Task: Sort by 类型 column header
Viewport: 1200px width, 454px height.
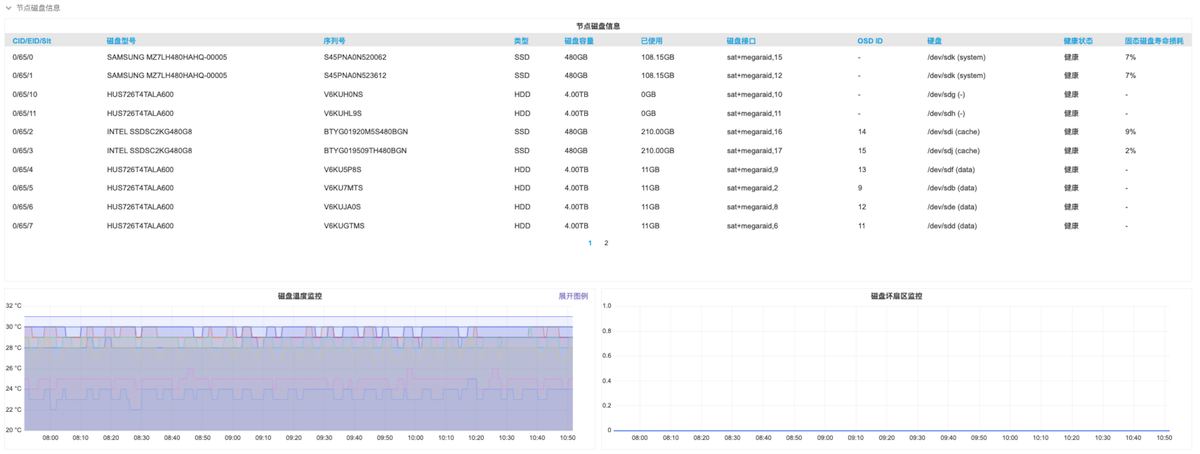Action: coord(521,41)
